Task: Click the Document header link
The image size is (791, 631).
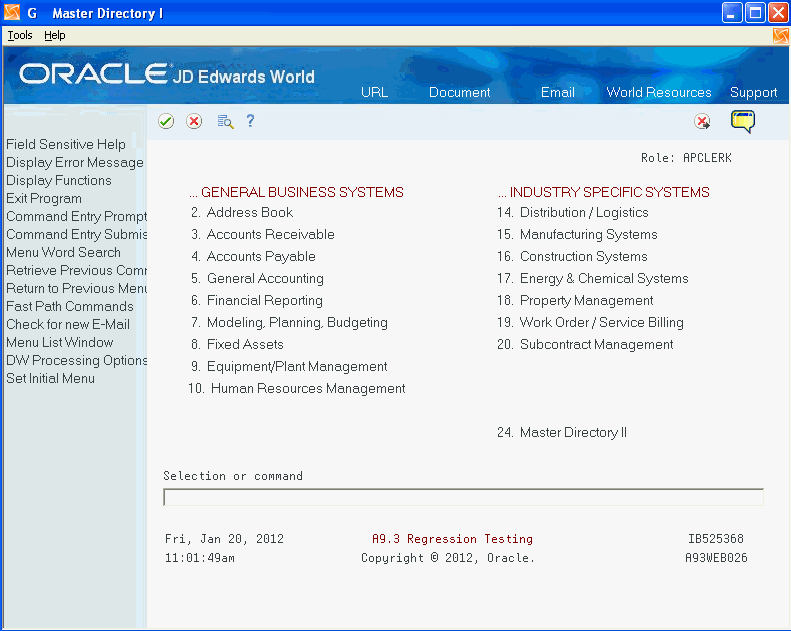Action: click(460, 92)
